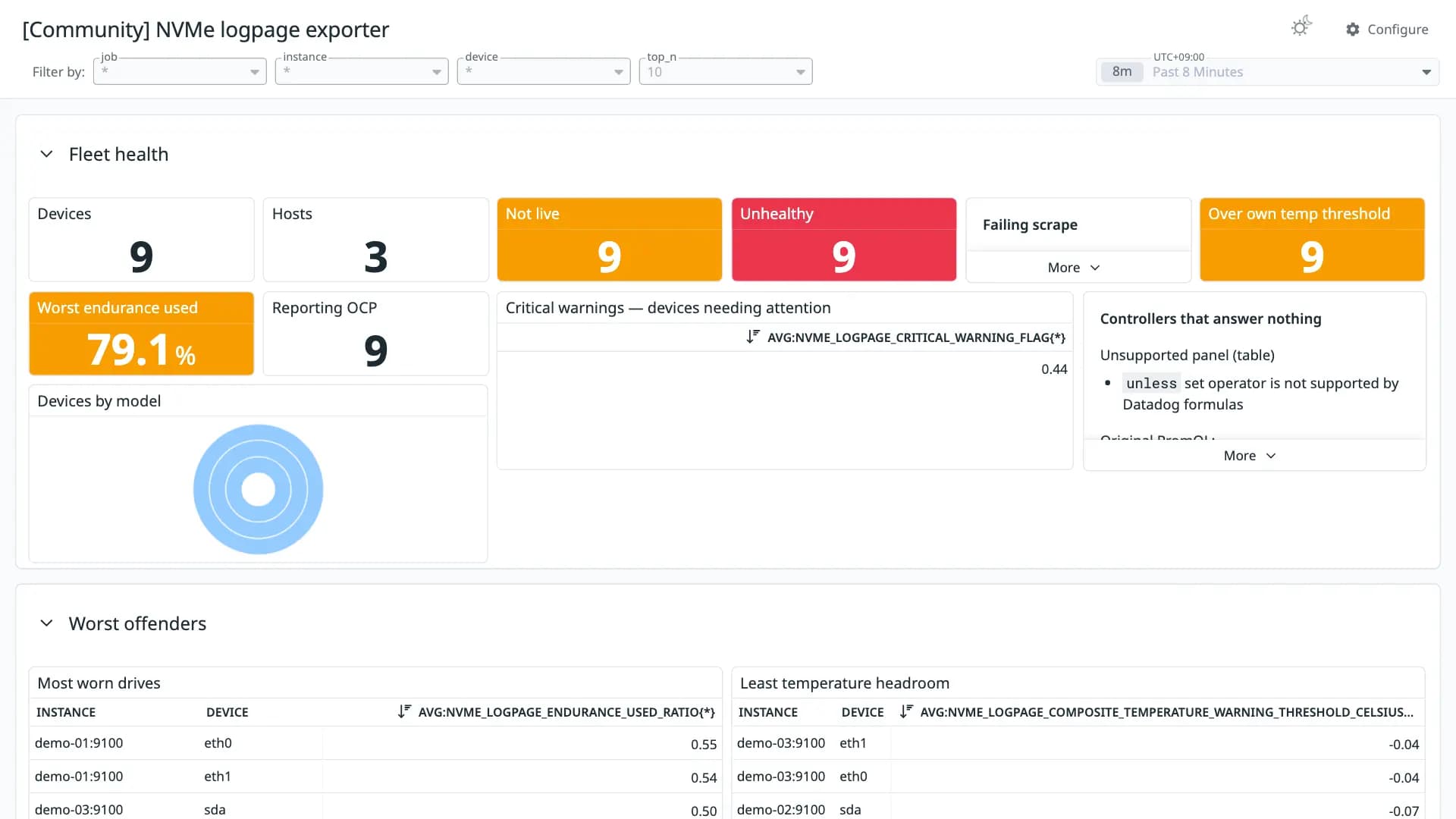The height and width of the screenshot is (819, 1456).
Task: Toggle the light/dark theme icon
Action: click(x=1301, y=27)
